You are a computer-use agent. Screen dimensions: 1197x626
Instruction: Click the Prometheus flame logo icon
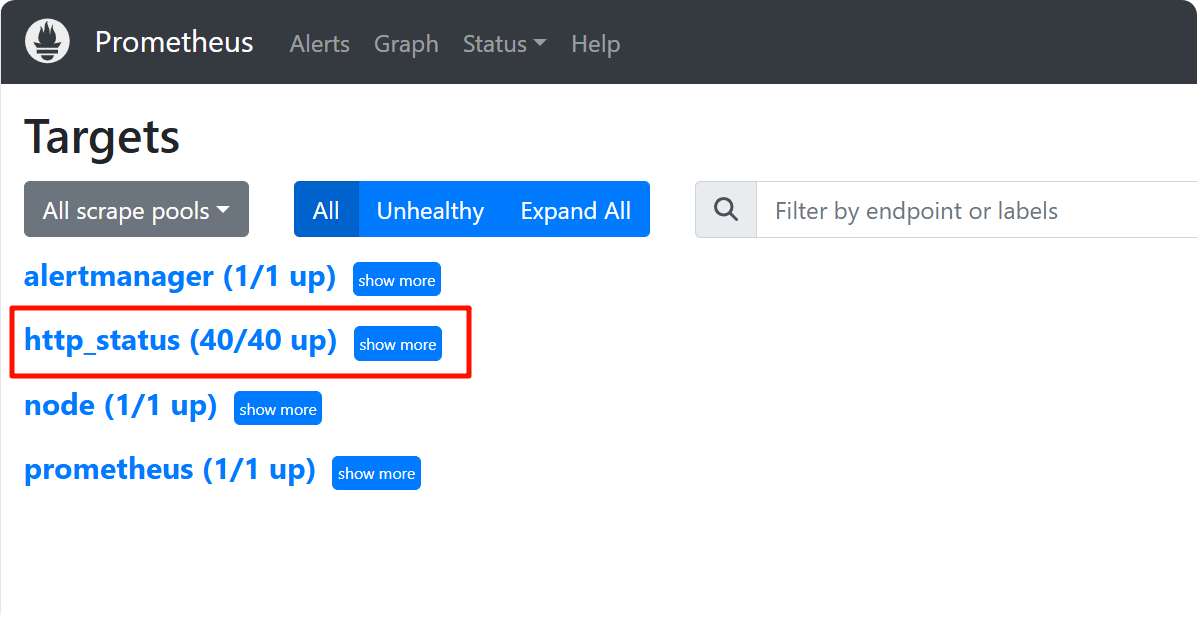[47, 41]
